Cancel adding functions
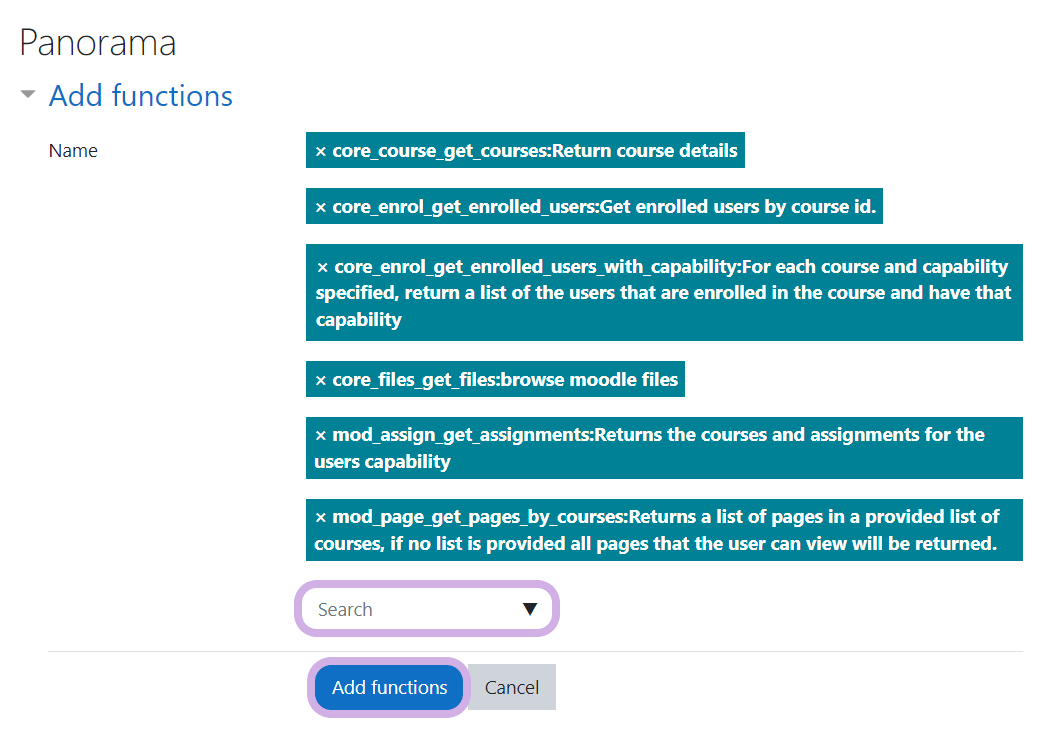 click(512, 687)
